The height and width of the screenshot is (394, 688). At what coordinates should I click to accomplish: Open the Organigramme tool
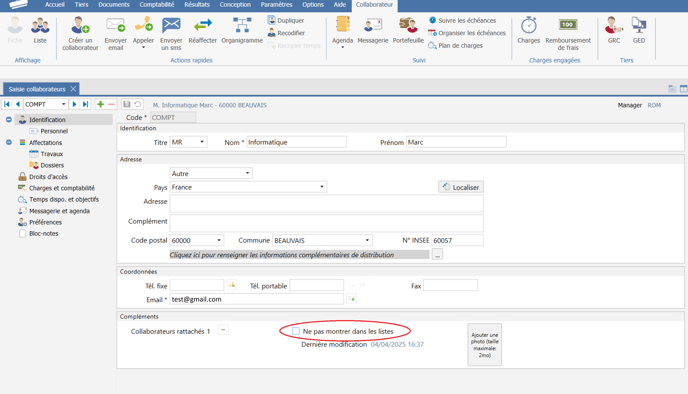[242, 25]
